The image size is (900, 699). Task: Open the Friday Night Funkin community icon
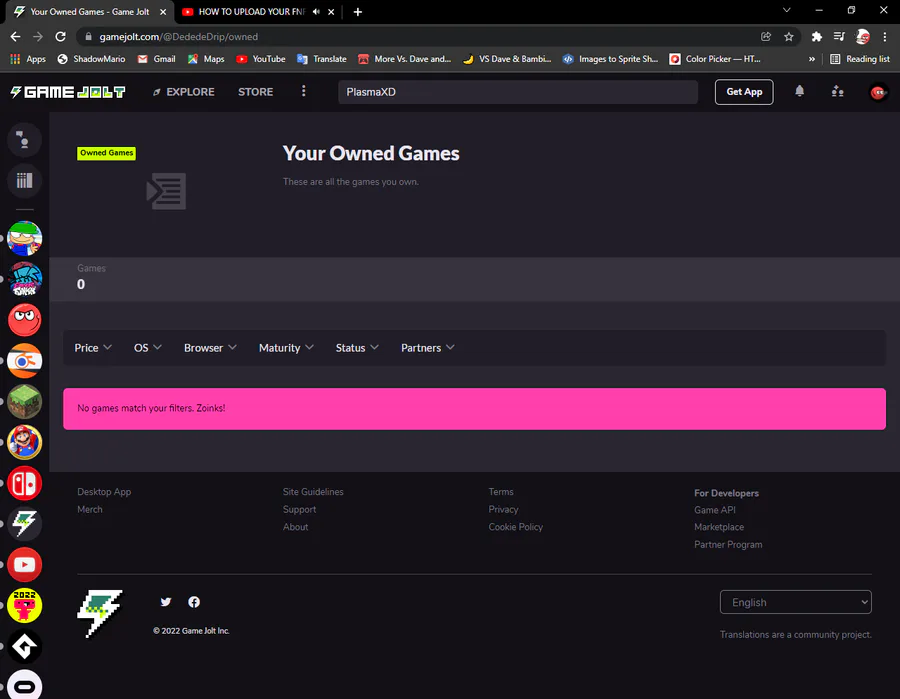coord(25,279)
